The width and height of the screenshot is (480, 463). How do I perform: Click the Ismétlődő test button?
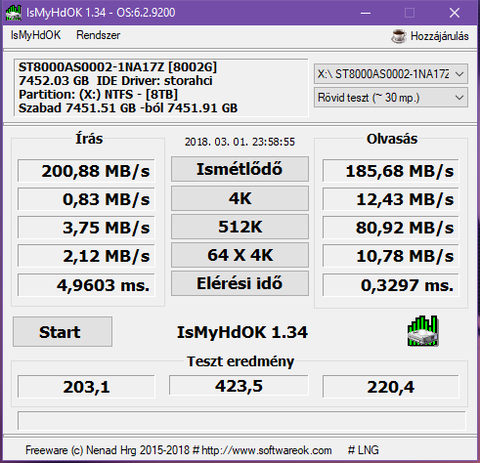pos(240,169)
